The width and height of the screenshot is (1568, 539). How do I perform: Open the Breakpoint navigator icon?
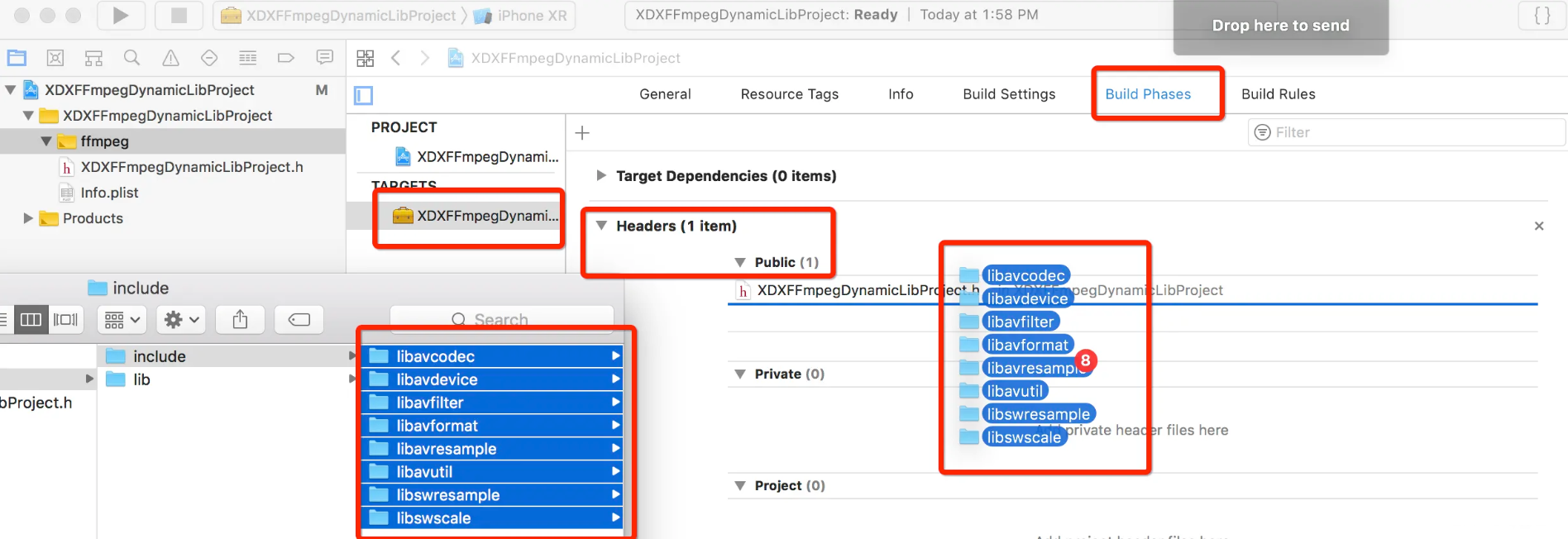(285, 58)
